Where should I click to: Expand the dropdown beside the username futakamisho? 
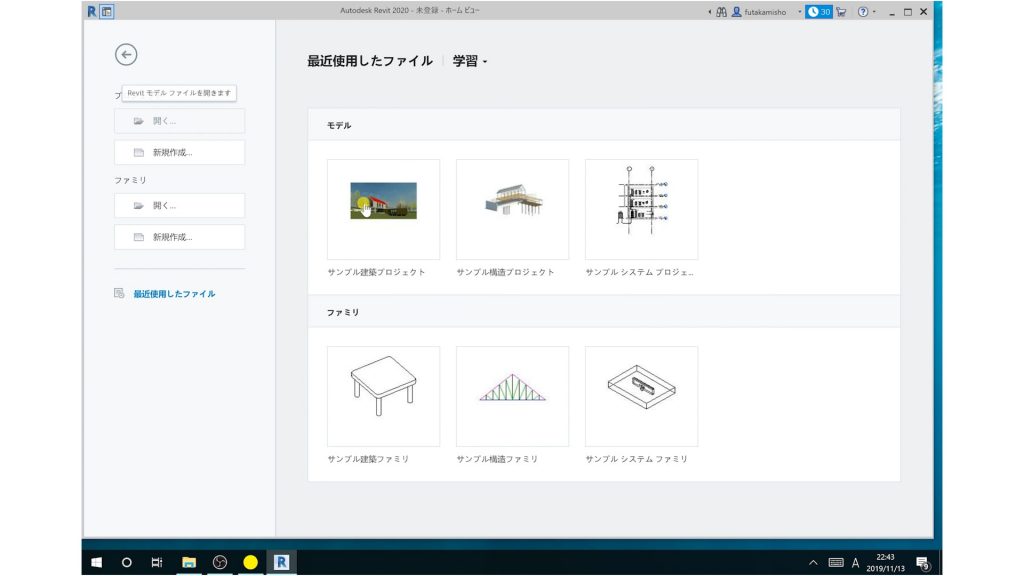[800, 11]
